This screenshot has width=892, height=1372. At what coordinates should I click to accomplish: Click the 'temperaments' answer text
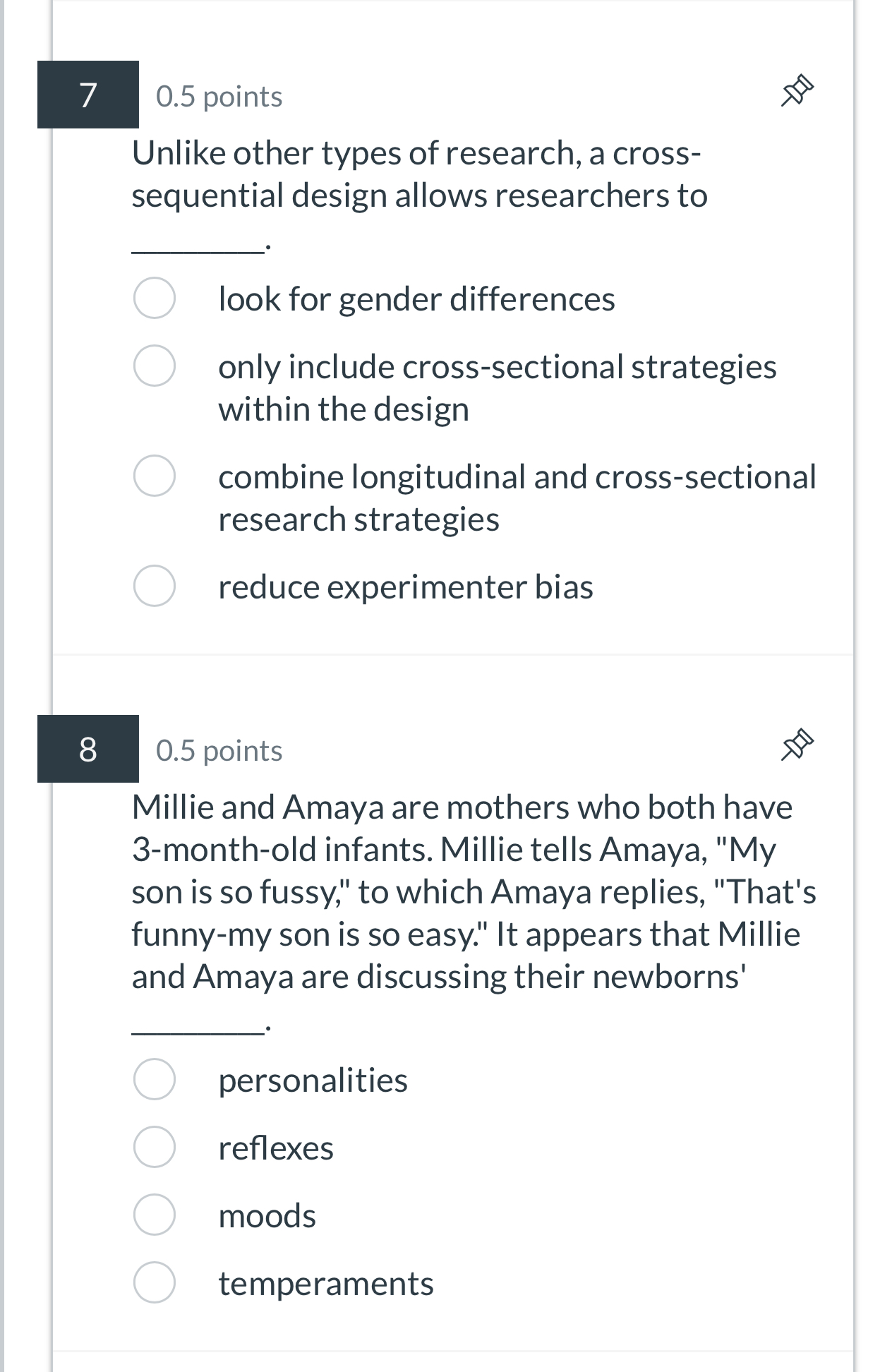[x=326, y=1284]
